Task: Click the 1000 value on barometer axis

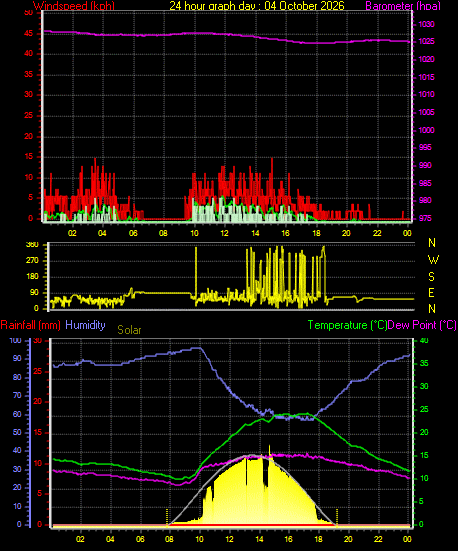Action: click(x=426, y=130)
